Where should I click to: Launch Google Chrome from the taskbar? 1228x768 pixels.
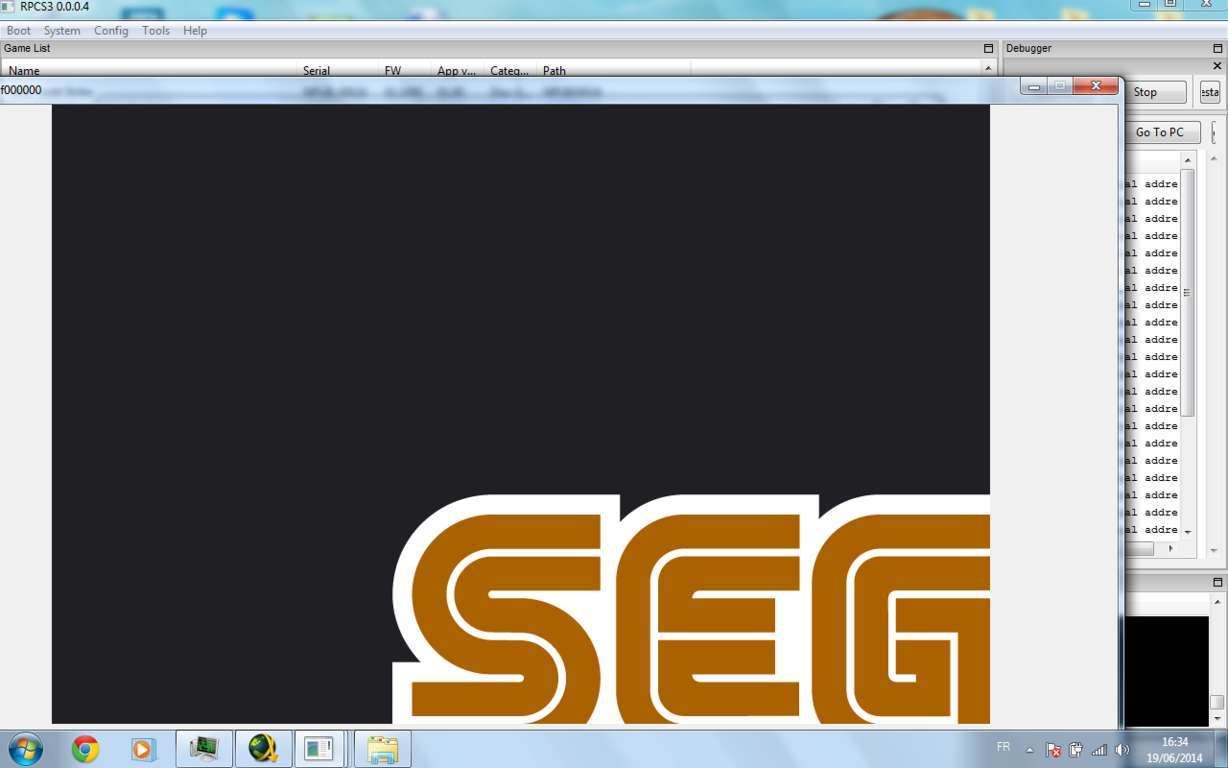pyautogui.click(x=85, y=749)
